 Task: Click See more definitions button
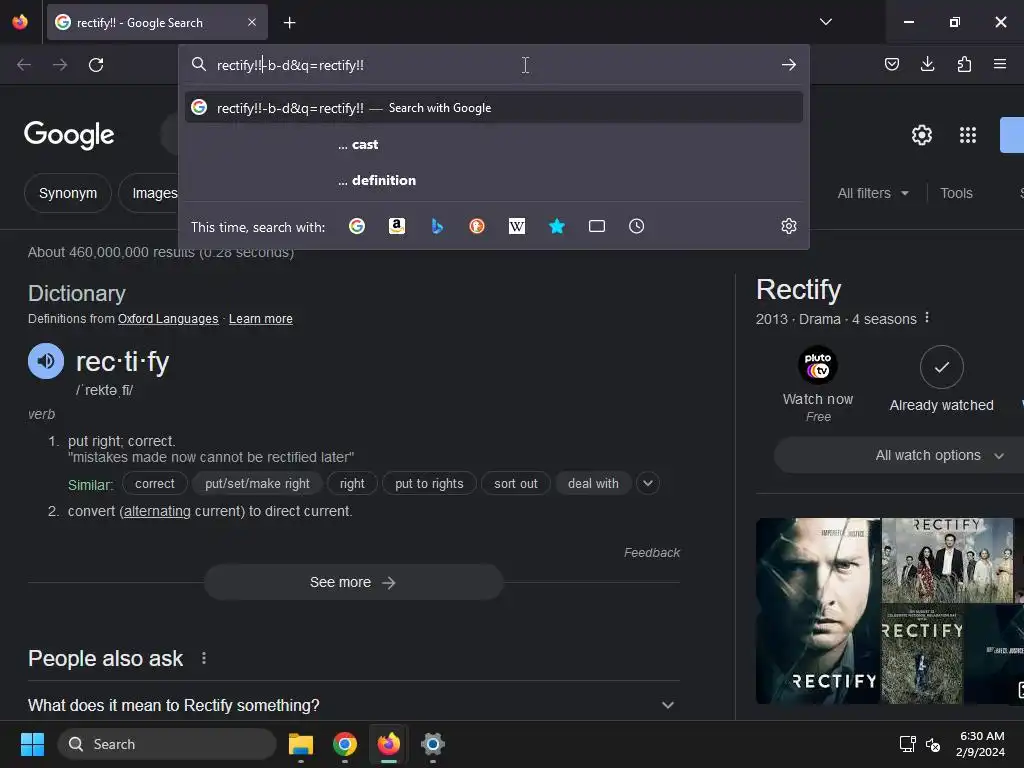tap(353, 582)
